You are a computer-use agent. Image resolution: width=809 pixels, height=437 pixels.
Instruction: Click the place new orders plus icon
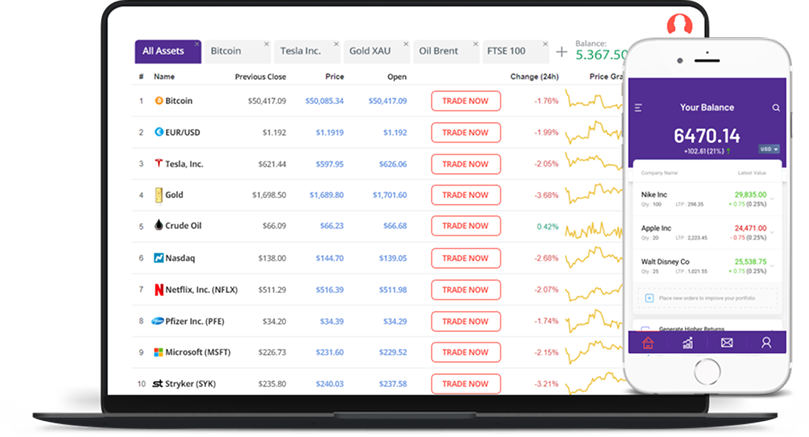(x=650, y=298)
